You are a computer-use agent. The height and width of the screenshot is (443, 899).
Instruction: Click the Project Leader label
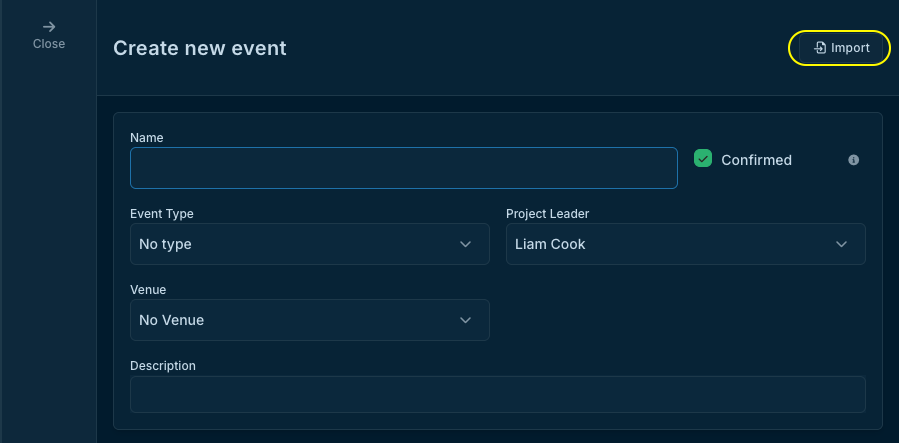(554, 213)
